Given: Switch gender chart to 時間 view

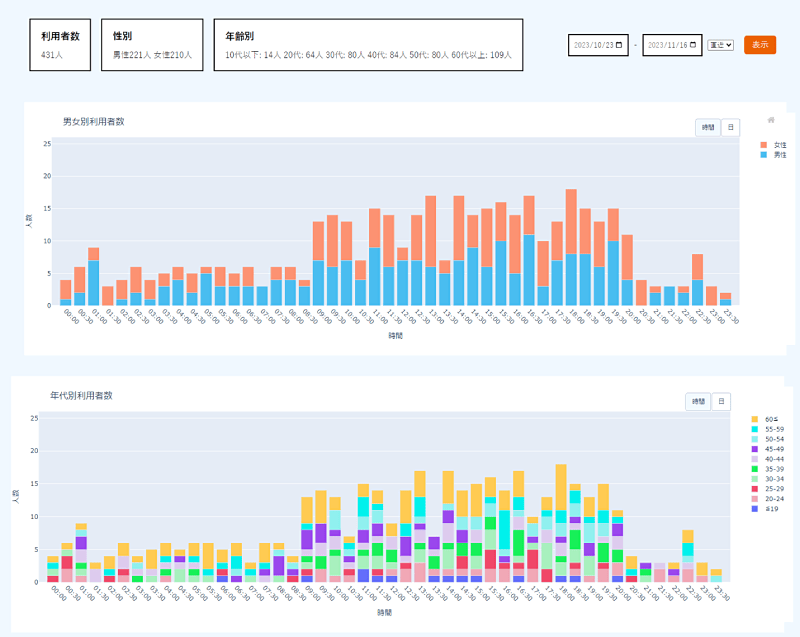Looking at the screenshot, I should pyautogui.click(x=708, y=127).
